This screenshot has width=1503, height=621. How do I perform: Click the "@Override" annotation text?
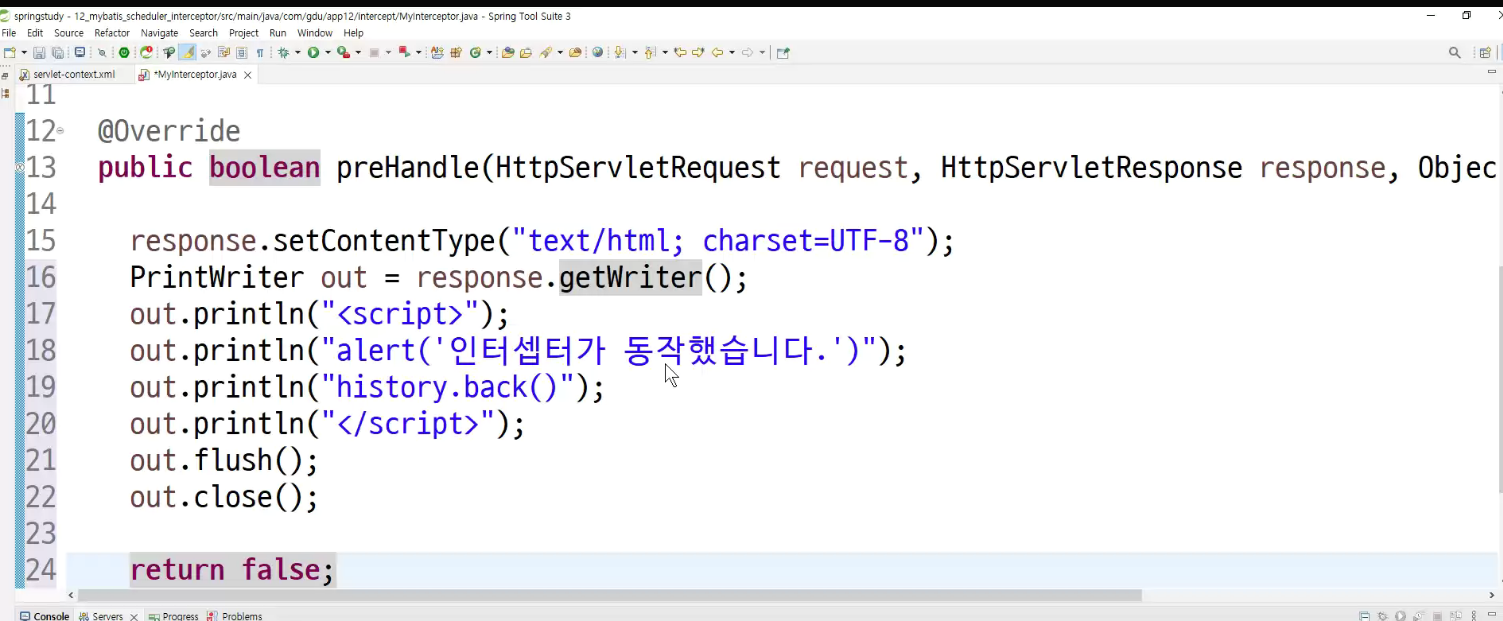(x=169, y=132)
